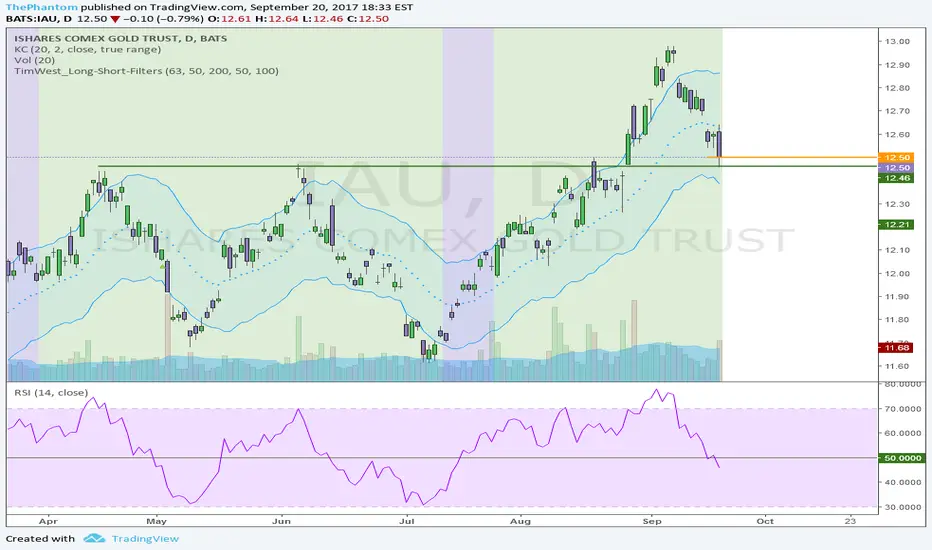
Task: Click the orange 12.50 price label
Action: (896, 157)
